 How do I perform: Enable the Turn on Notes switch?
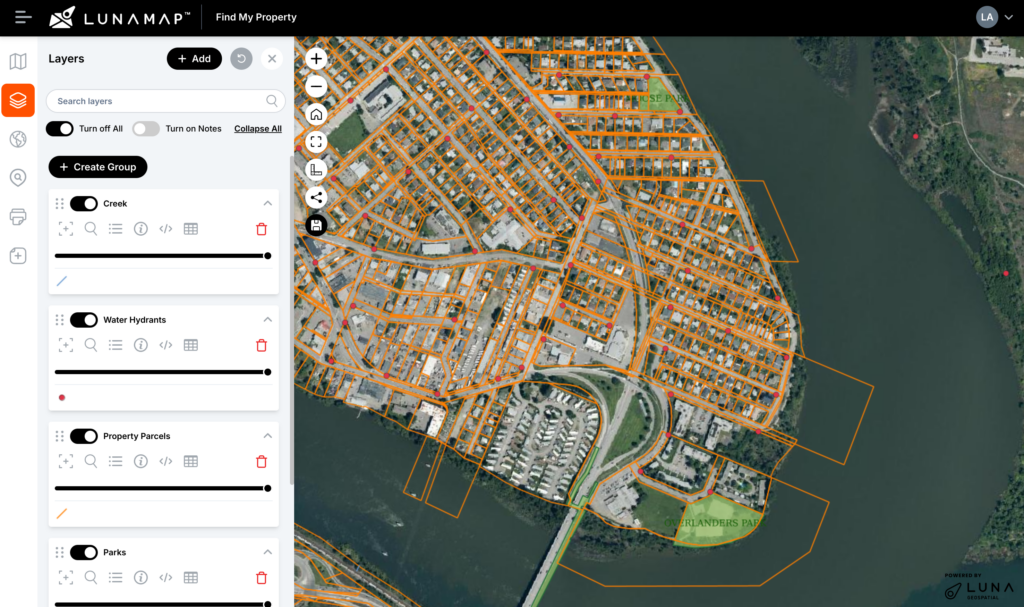coord(146,129)
